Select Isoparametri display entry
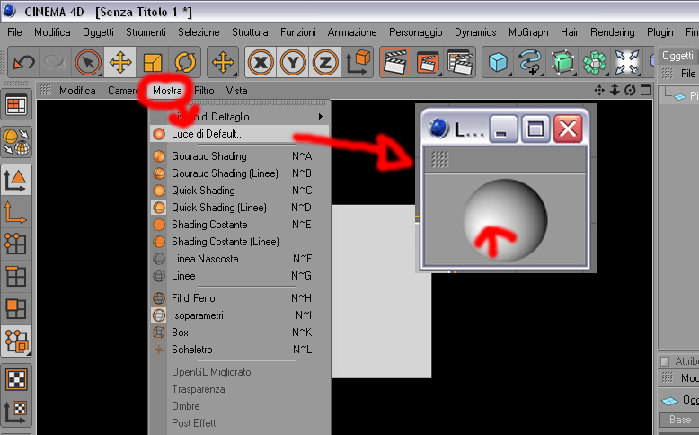Screen dimensions: 699x435 point(240,315)
